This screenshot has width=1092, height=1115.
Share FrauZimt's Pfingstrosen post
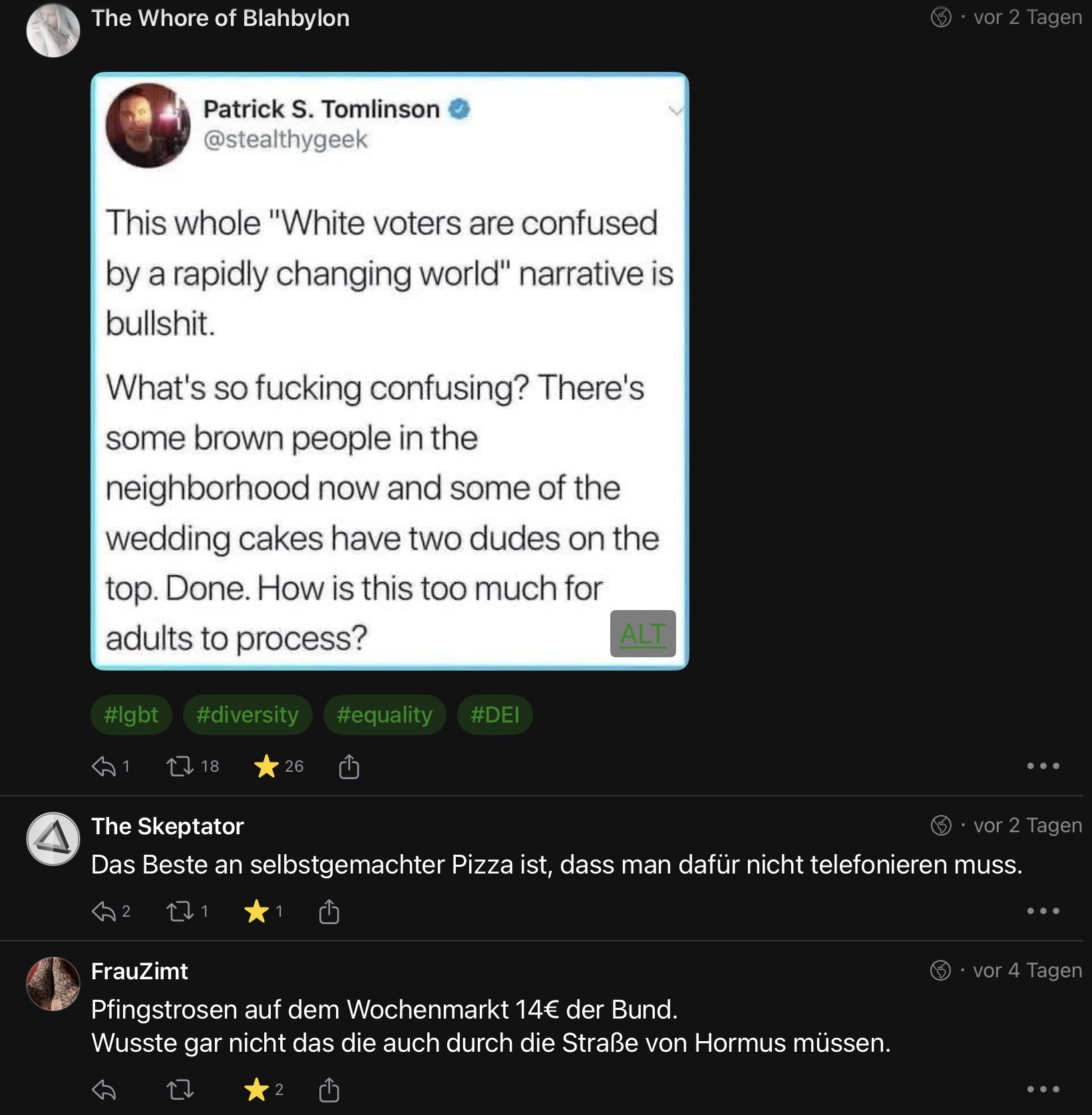point(329,1090)
